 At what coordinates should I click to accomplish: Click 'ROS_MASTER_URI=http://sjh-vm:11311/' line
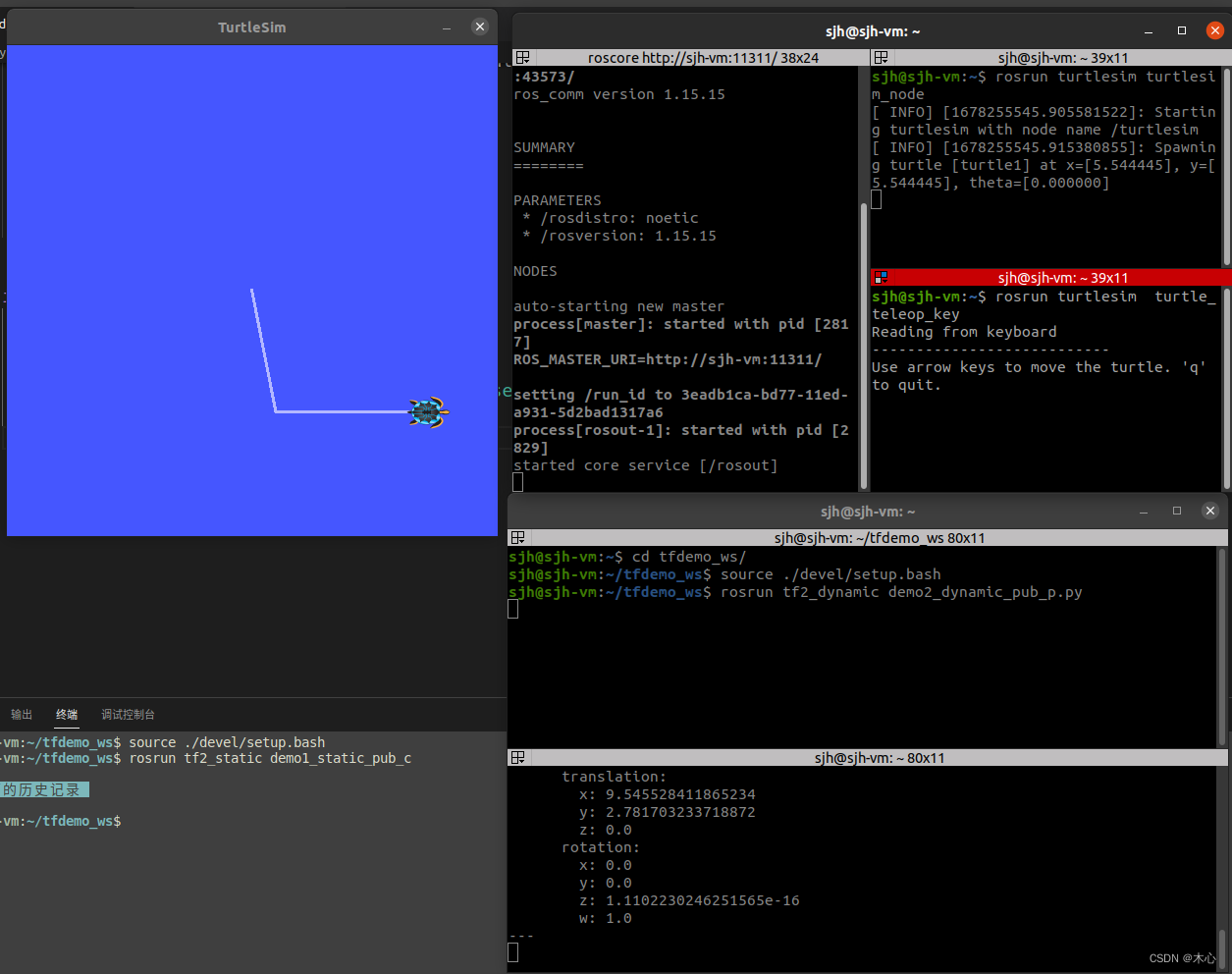668,359
